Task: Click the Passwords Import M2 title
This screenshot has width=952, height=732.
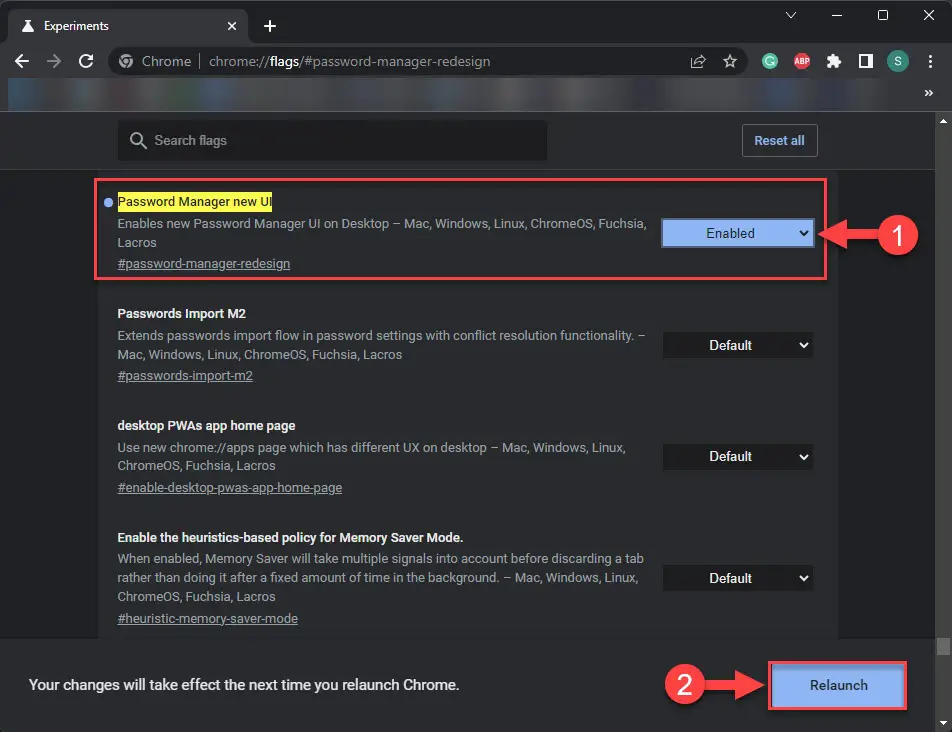Action: (x=181, y=313)
